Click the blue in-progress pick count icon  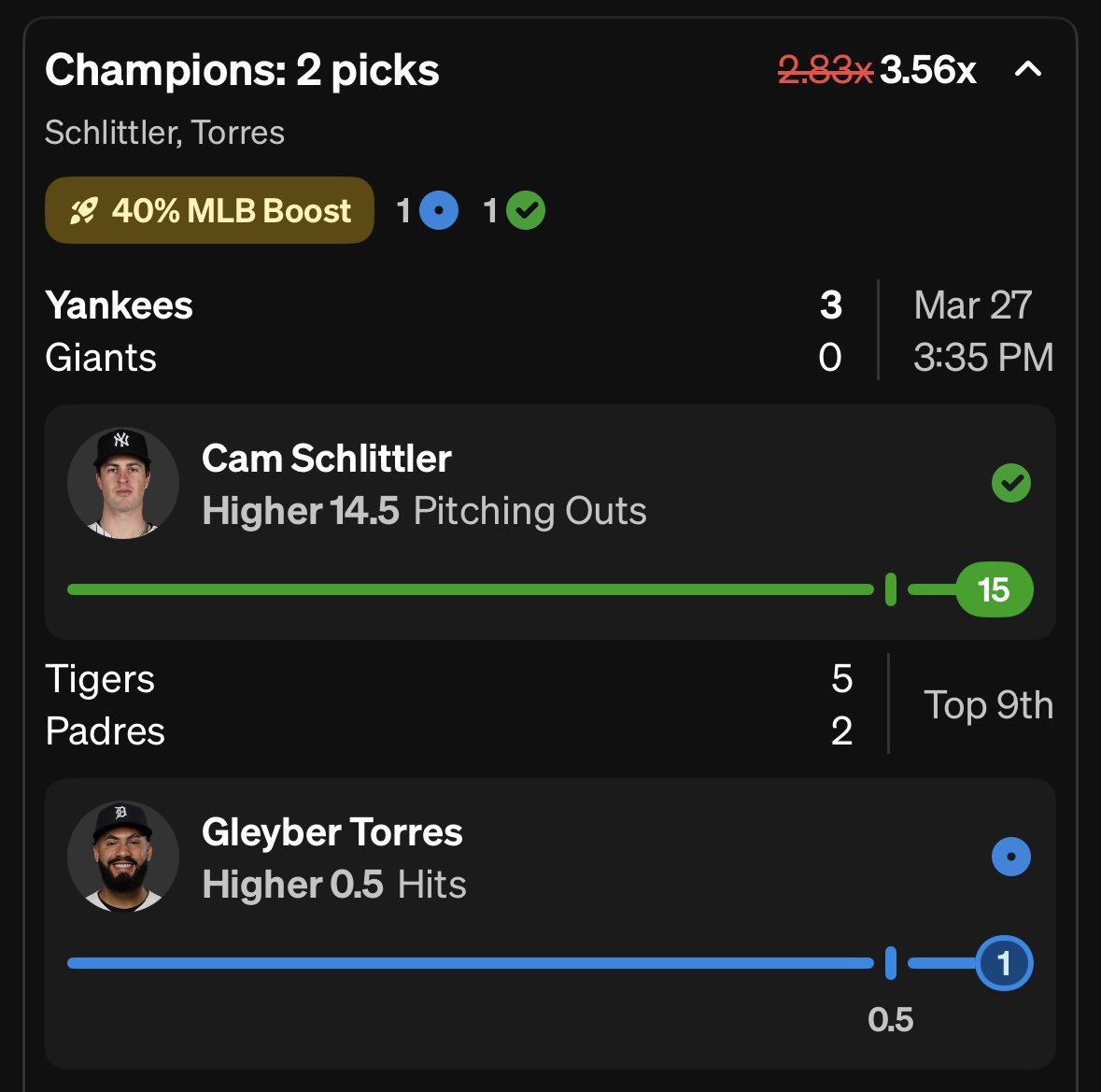(438, 211)
